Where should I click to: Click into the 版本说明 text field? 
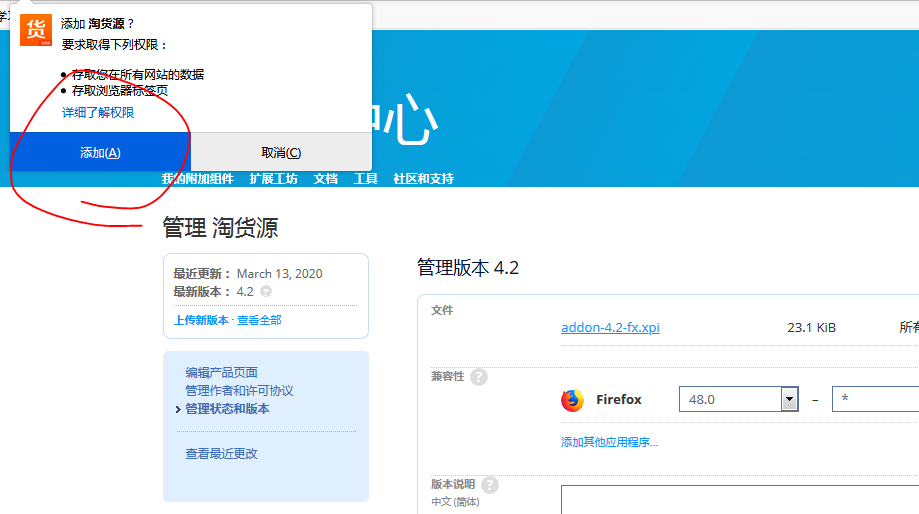740,500
